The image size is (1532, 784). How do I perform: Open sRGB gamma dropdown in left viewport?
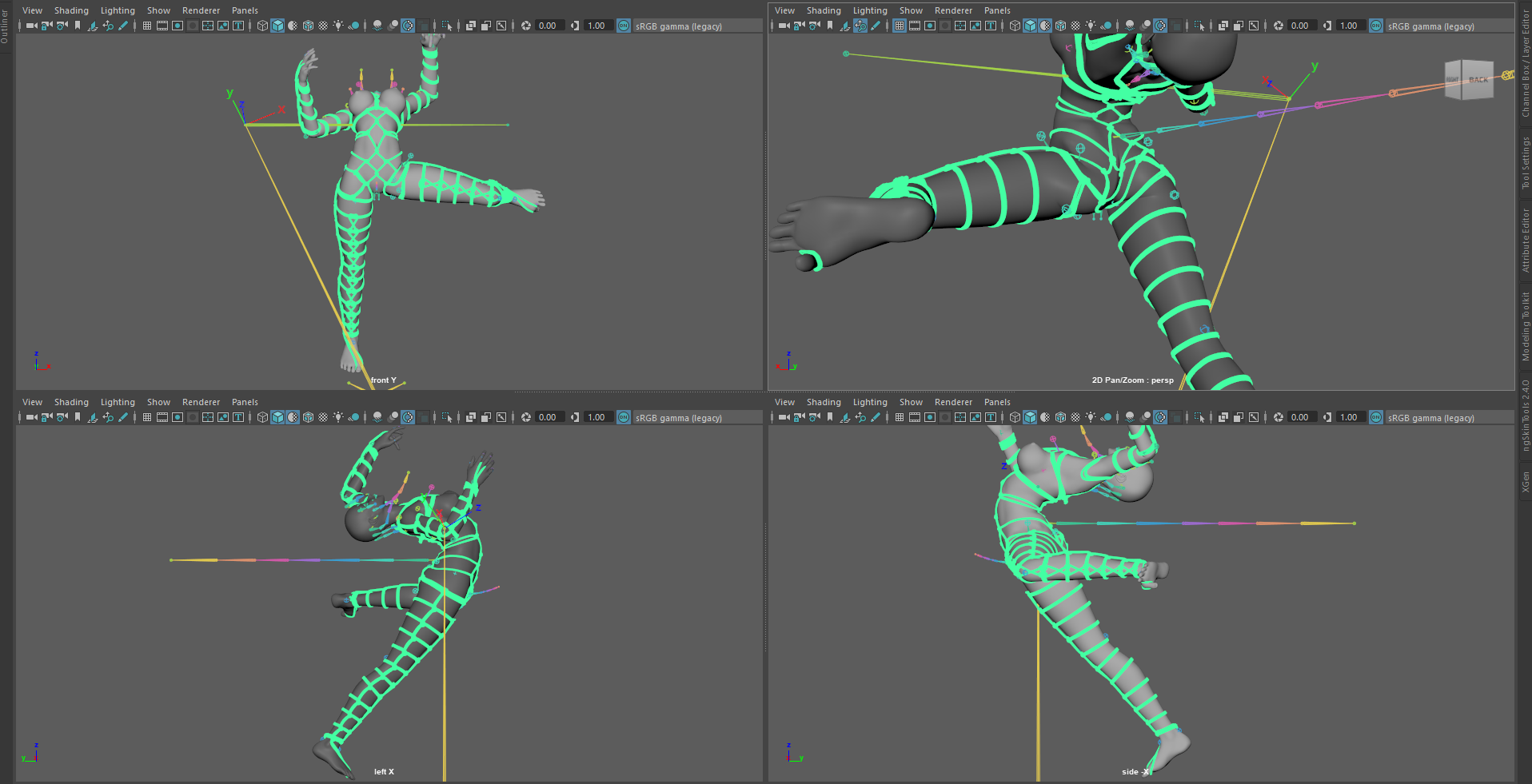(679, 418)
